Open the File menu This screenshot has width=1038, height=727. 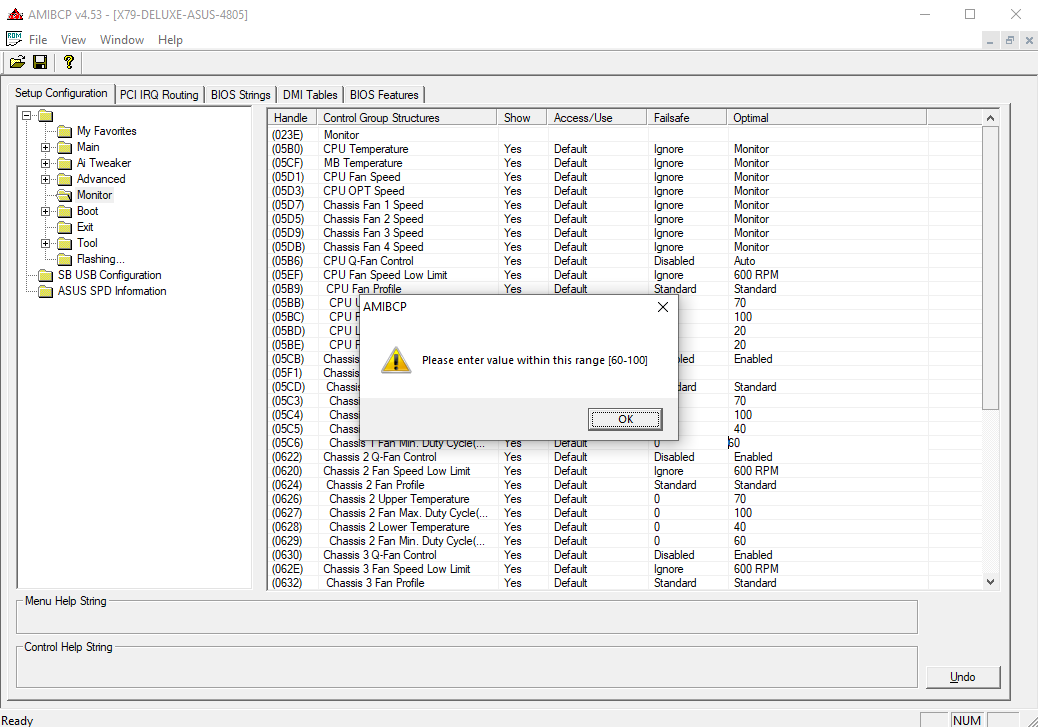pos(38,40)
